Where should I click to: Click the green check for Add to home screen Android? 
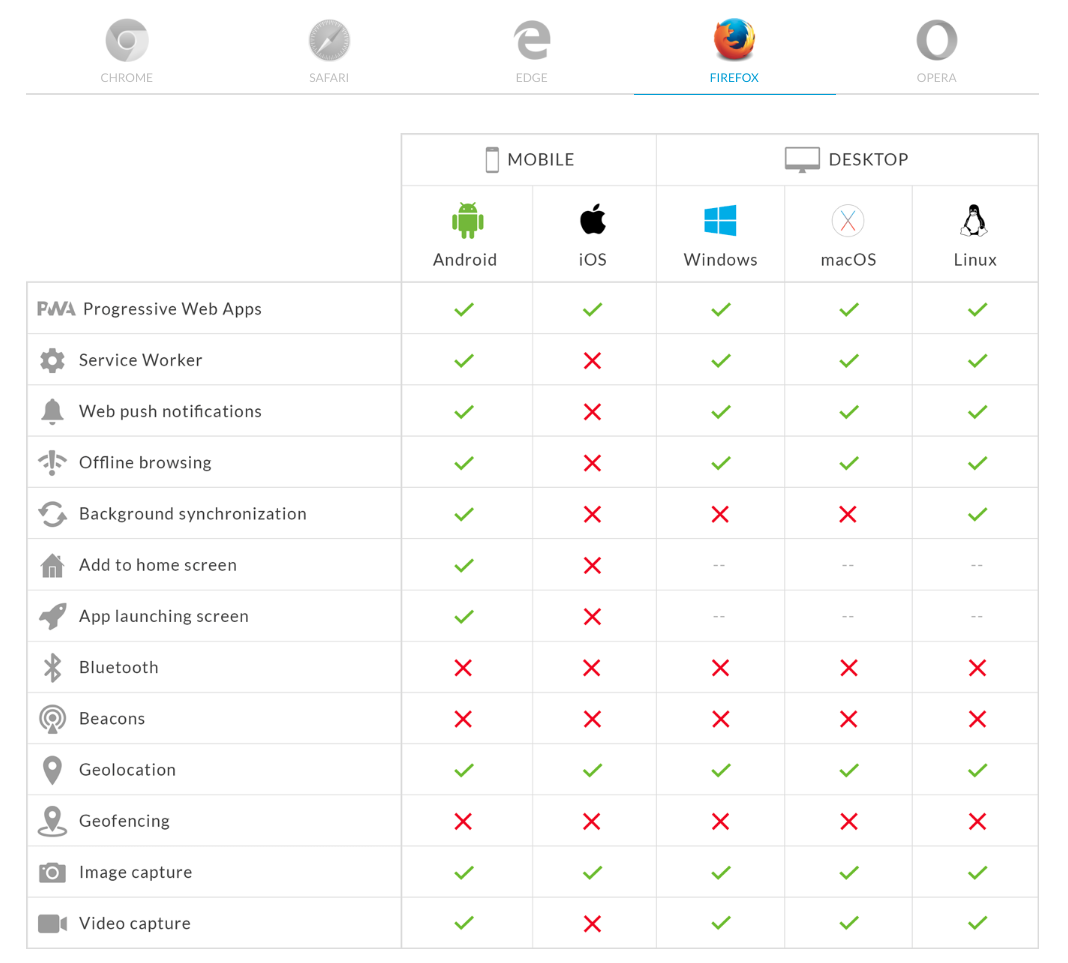coord(464,565)
